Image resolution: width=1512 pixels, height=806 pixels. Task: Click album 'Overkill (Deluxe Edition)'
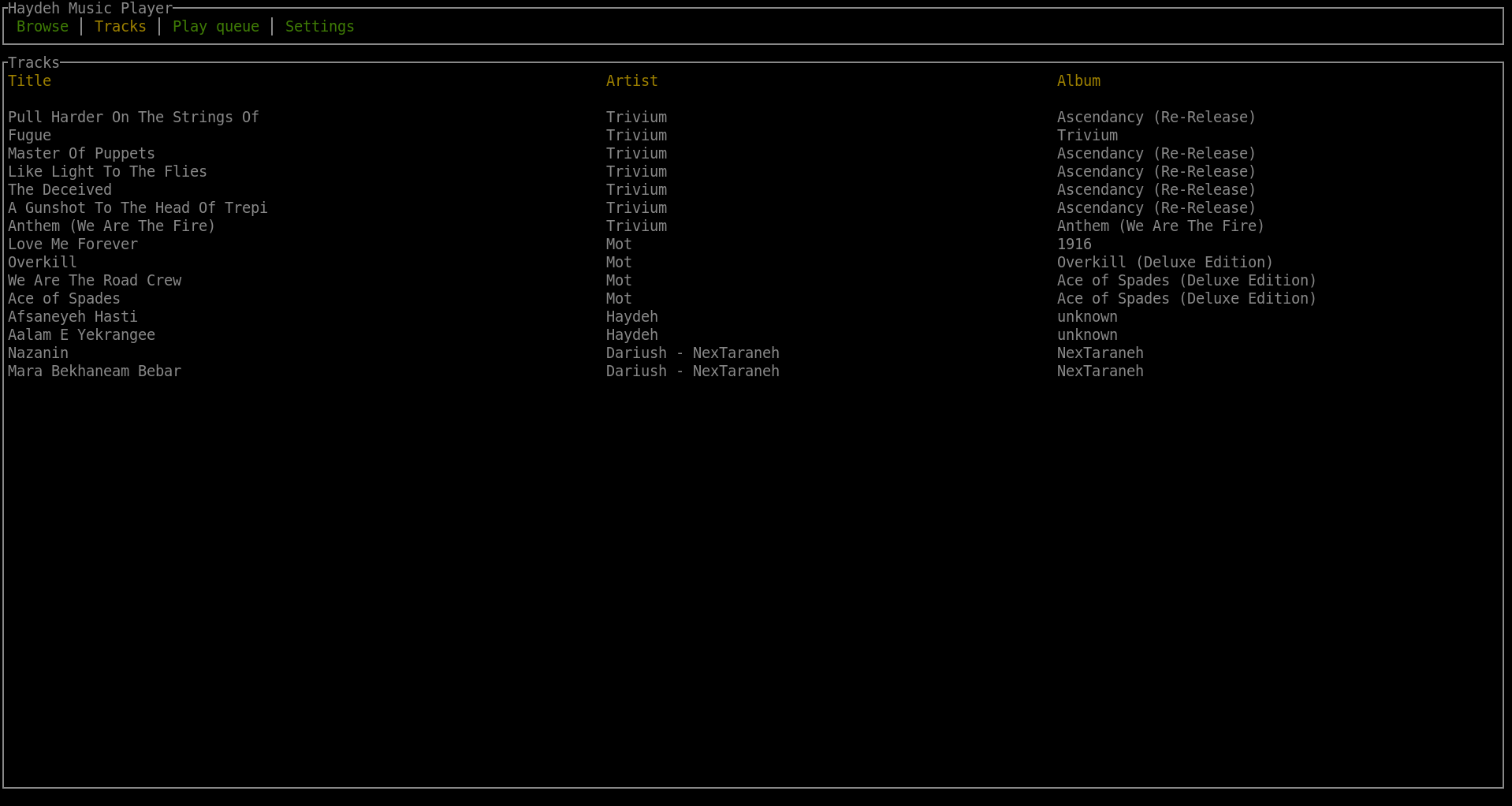[1165, 262]
